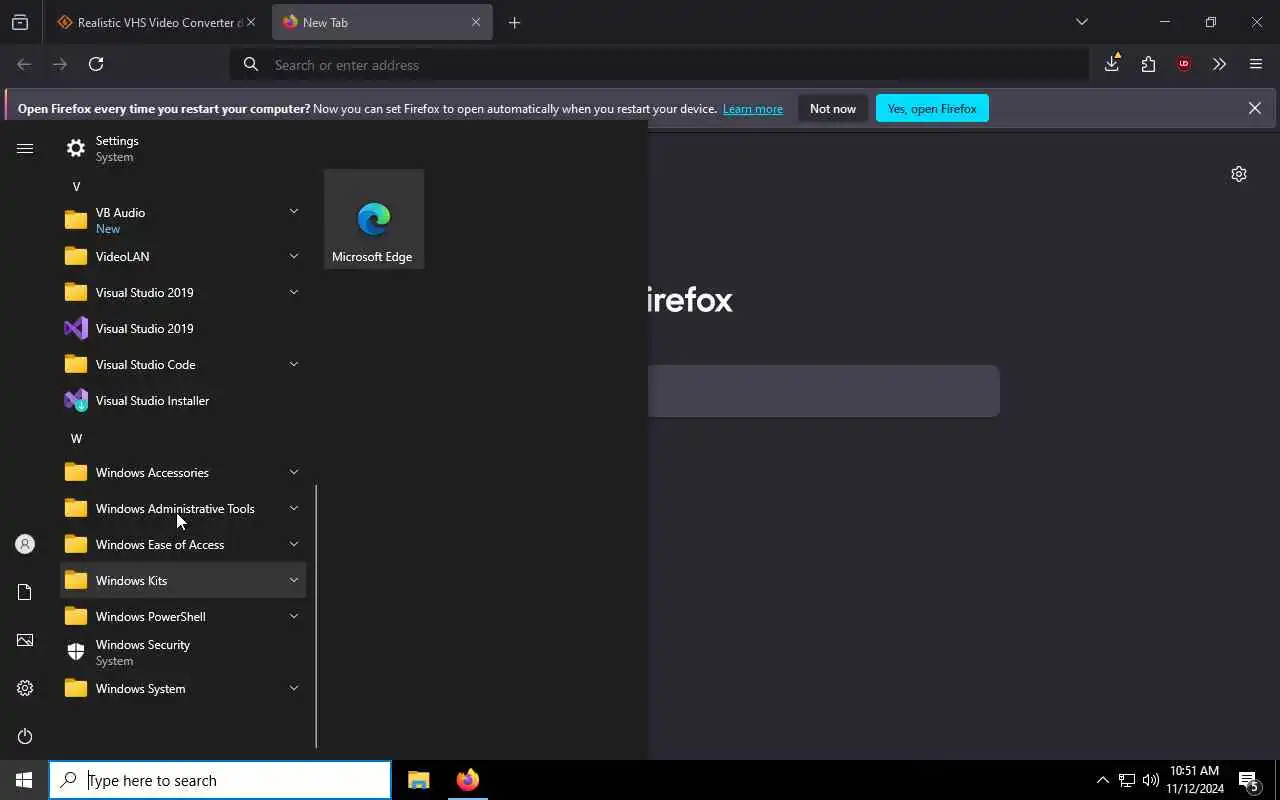Personalize new tab gear icon
Viewport: 1280px width, 800px height.
pos(1239,174)
